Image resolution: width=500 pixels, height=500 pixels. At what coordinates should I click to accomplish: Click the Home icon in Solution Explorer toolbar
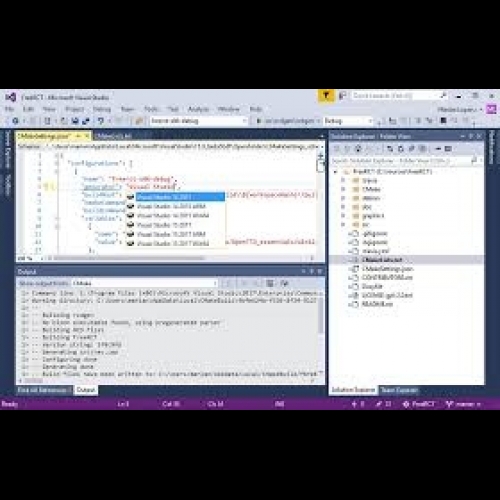358,149
